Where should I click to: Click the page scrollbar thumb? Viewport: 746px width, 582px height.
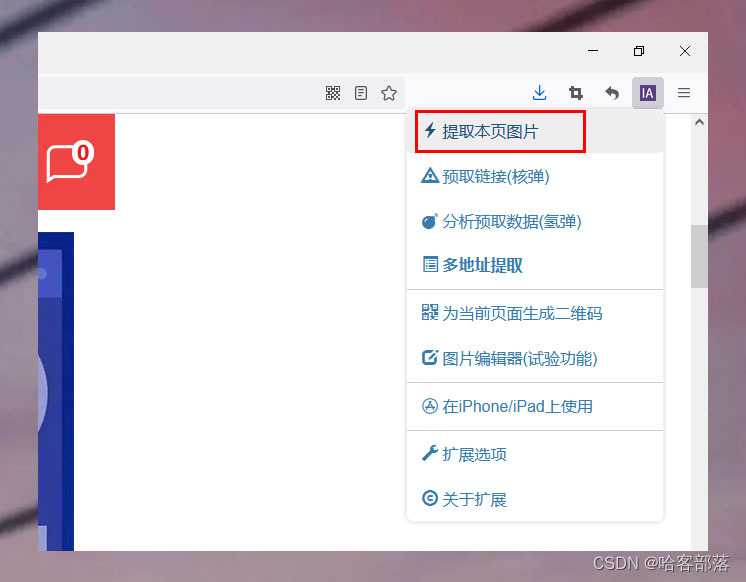[x=699, y=256]
